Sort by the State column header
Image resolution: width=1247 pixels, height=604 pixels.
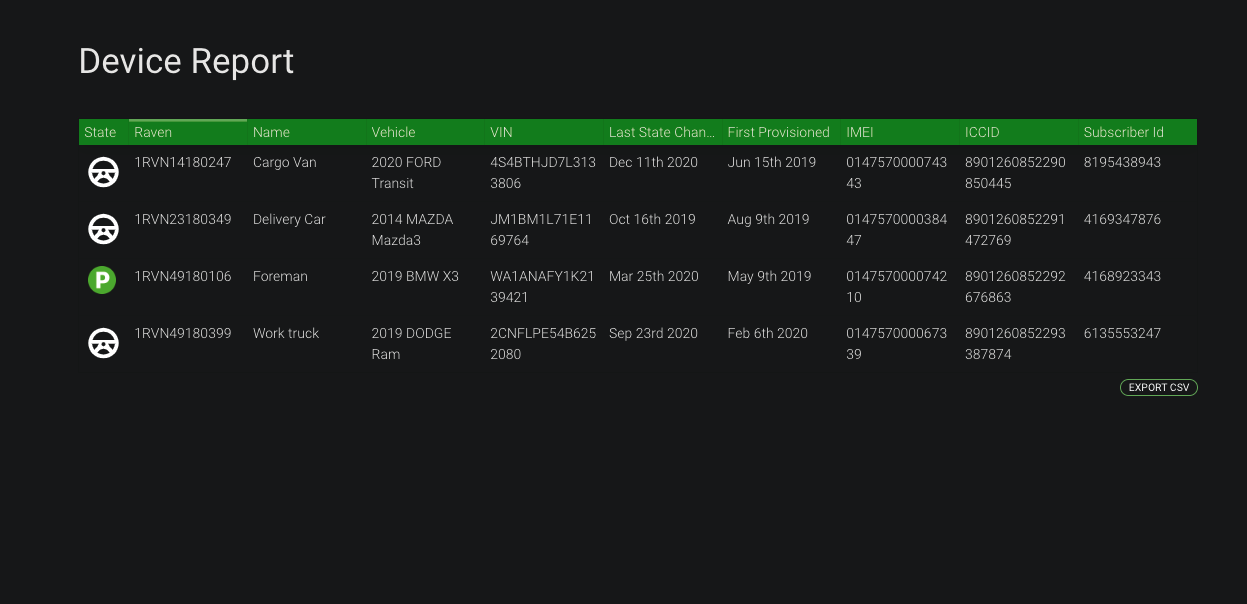tap(100, 132)
